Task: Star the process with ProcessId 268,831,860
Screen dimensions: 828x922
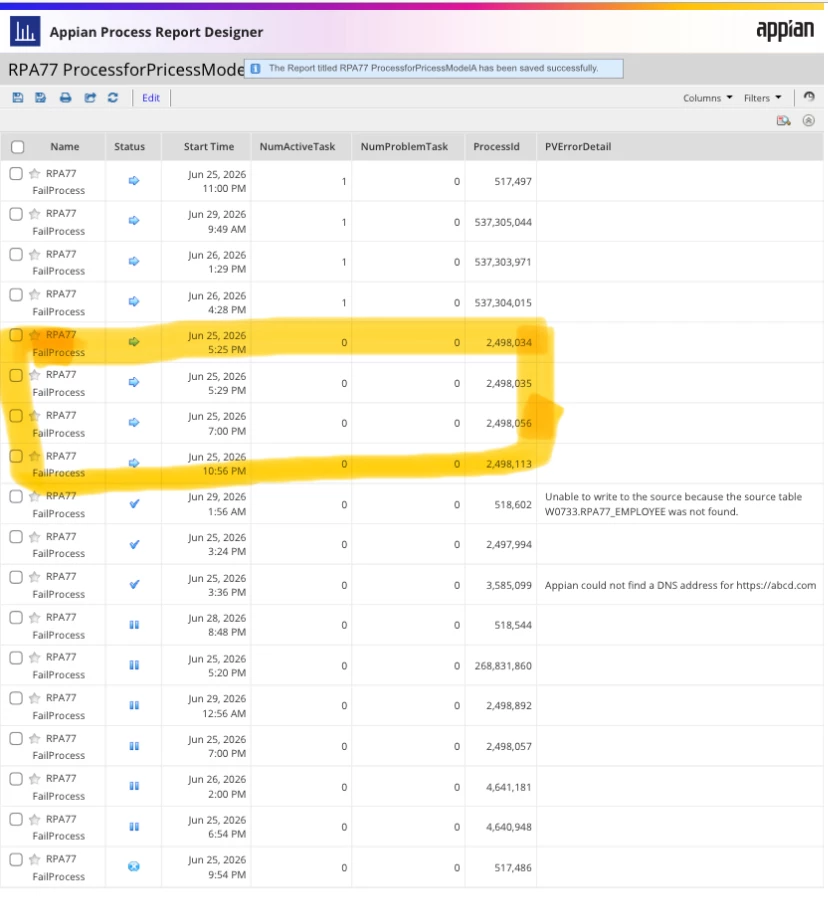Action: point(35,657)
